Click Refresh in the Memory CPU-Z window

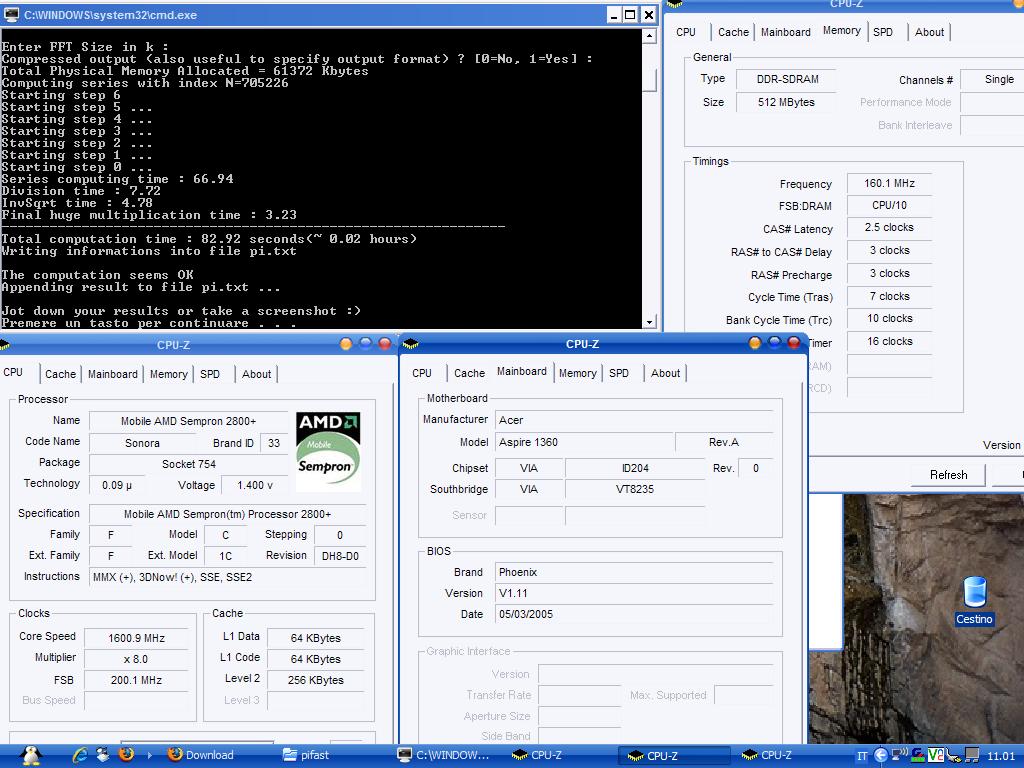948,475
